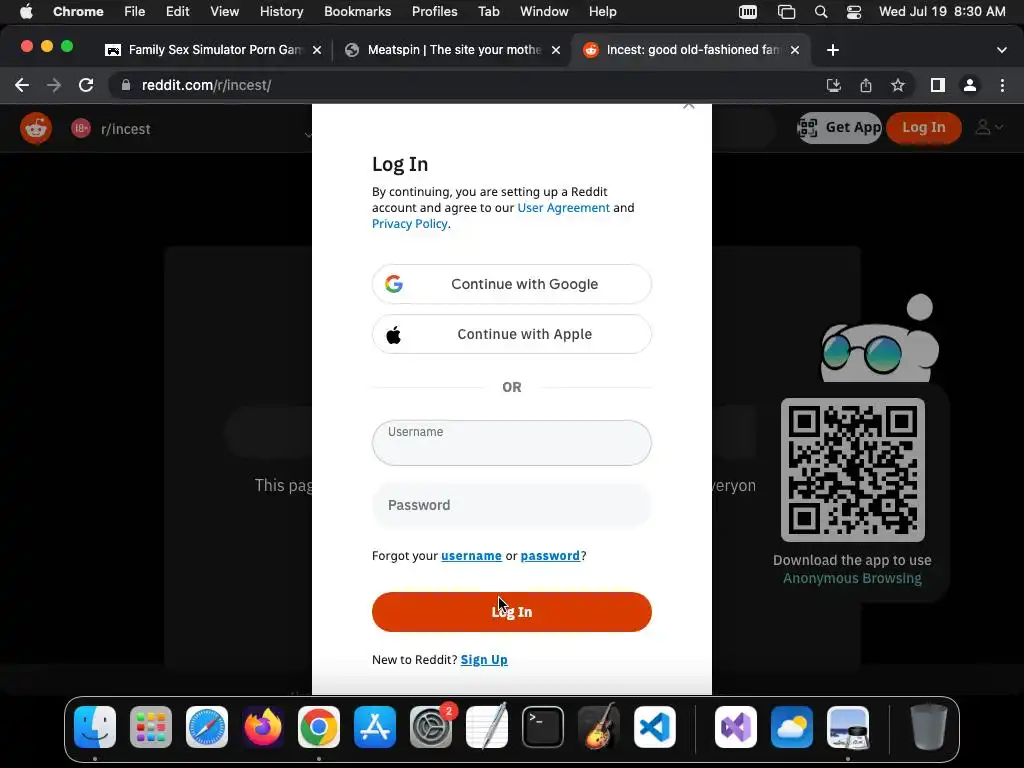The image size is (1024, 768).
Task: Open Launchpad from the dock
Action: pos(151,727)
